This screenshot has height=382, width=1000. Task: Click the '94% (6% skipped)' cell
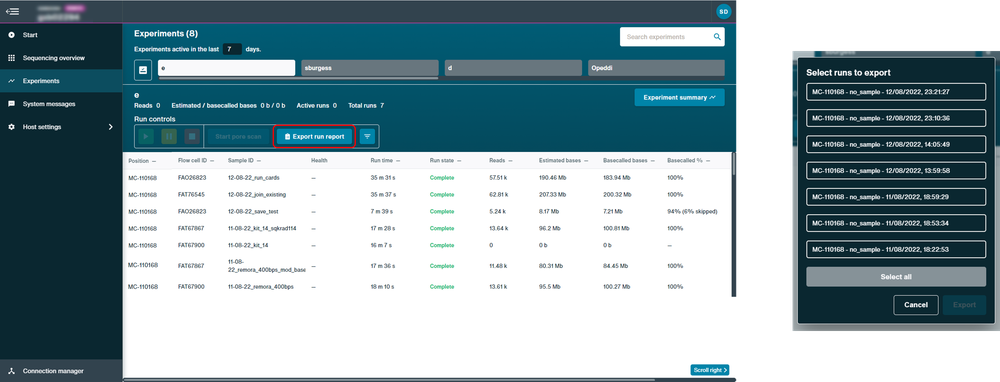693,211
